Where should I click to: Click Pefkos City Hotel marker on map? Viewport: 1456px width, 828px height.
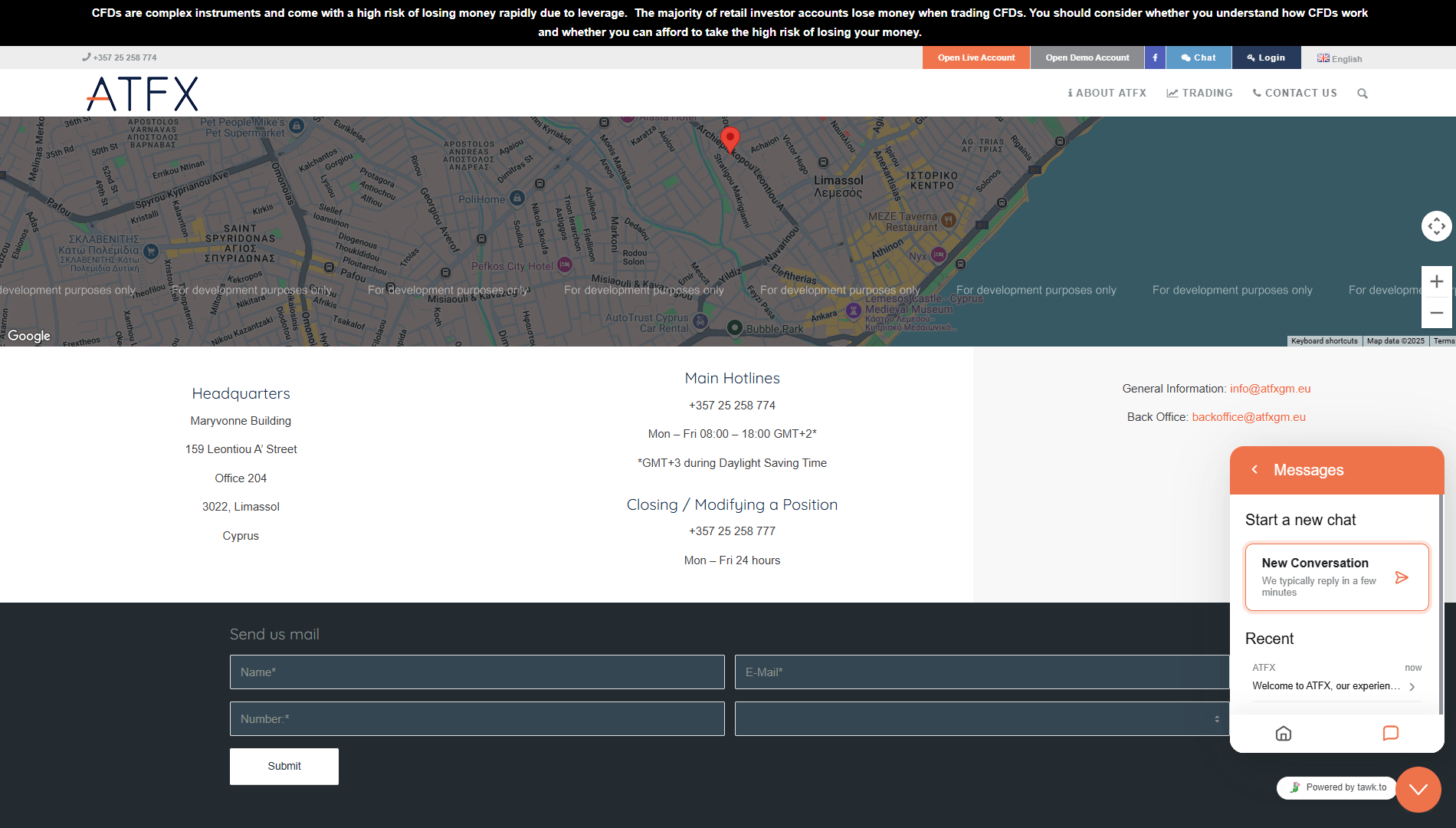click(x=565, y=265)
